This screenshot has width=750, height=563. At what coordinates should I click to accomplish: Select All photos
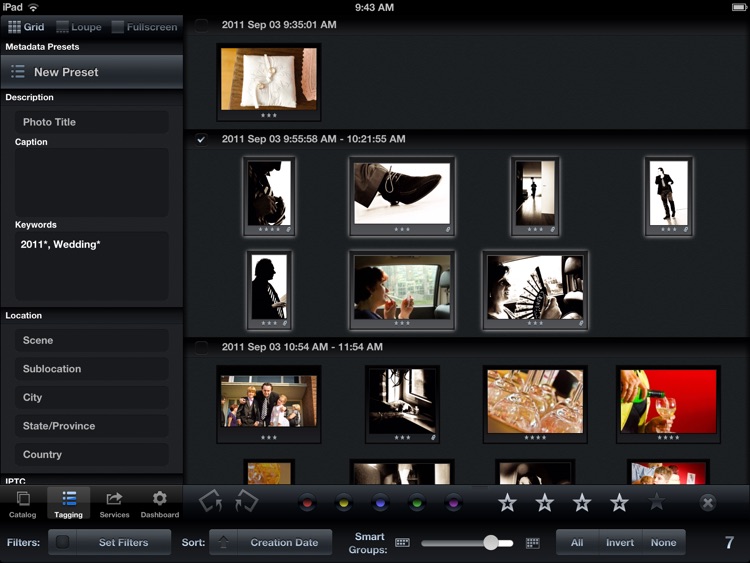point(577,542)
